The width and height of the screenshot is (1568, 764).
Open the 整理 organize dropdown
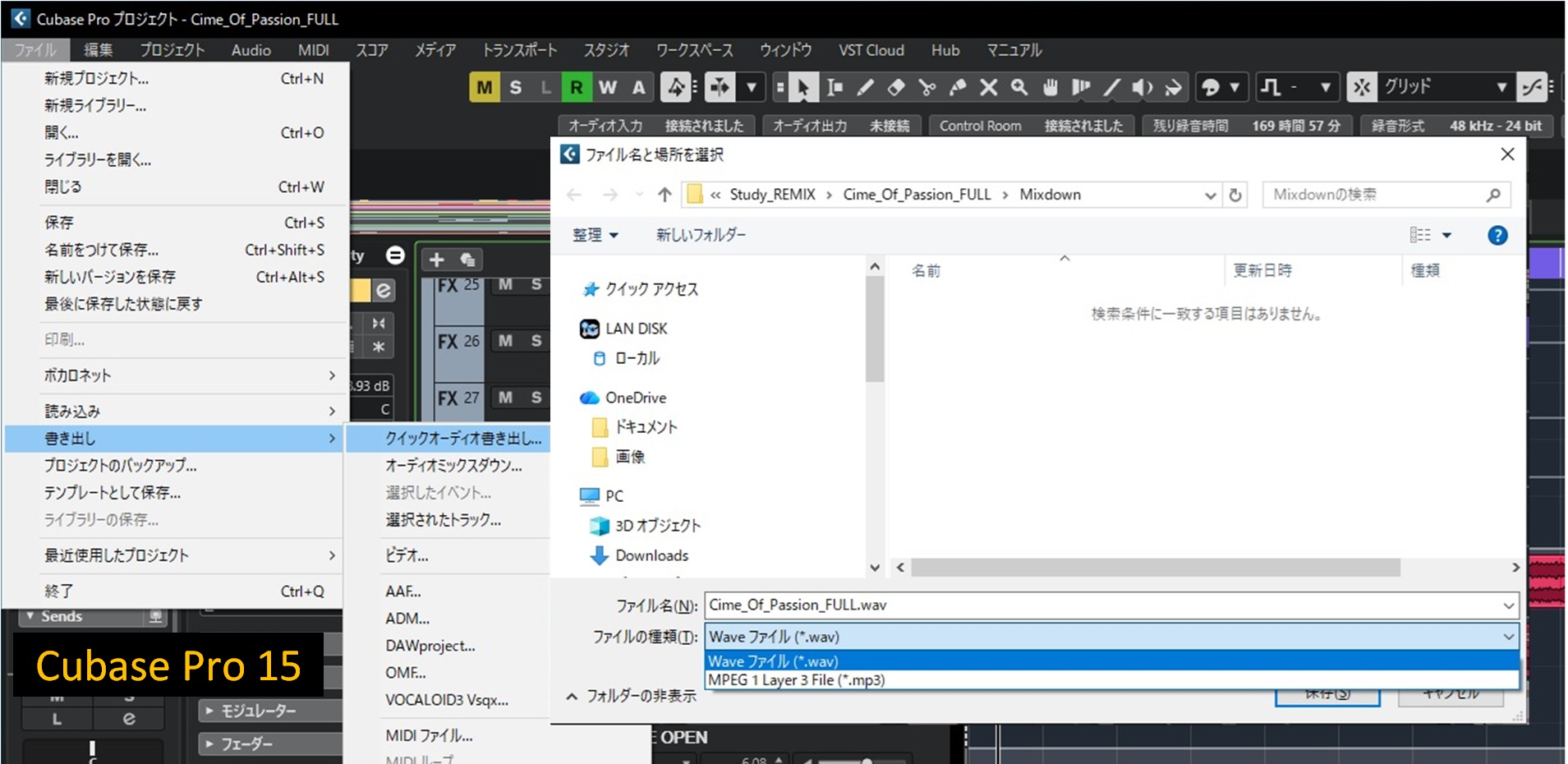click(x=595, y=235)
